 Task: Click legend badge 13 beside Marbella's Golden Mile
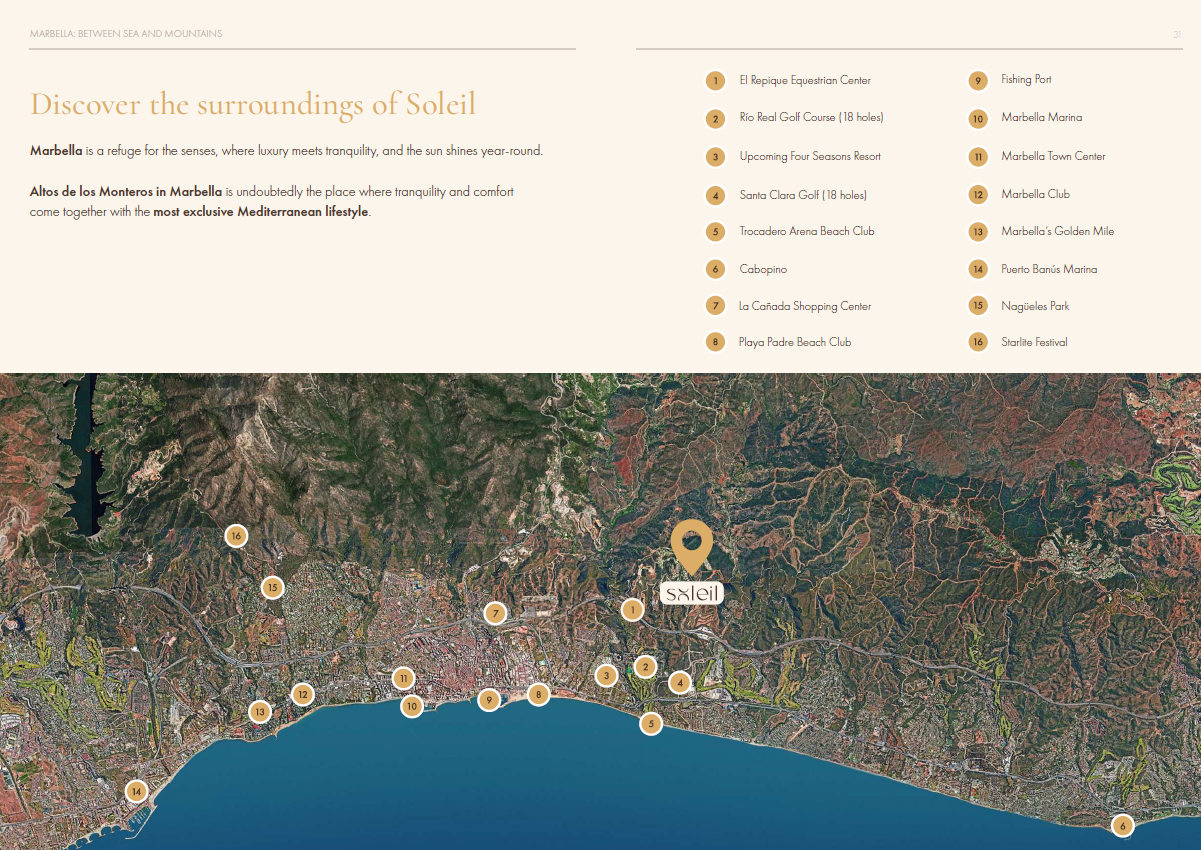coord(978,232)
